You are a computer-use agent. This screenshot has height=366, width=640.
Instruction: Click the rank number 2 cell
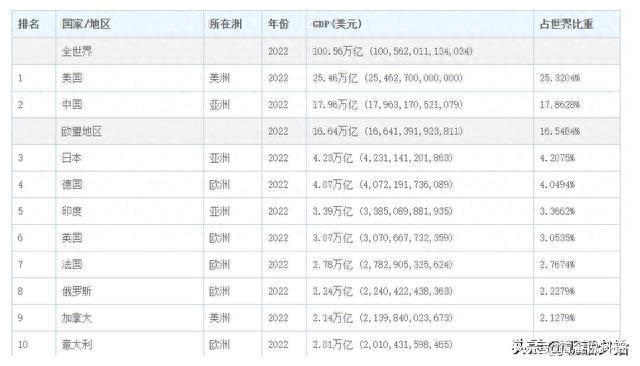(20, 105)
